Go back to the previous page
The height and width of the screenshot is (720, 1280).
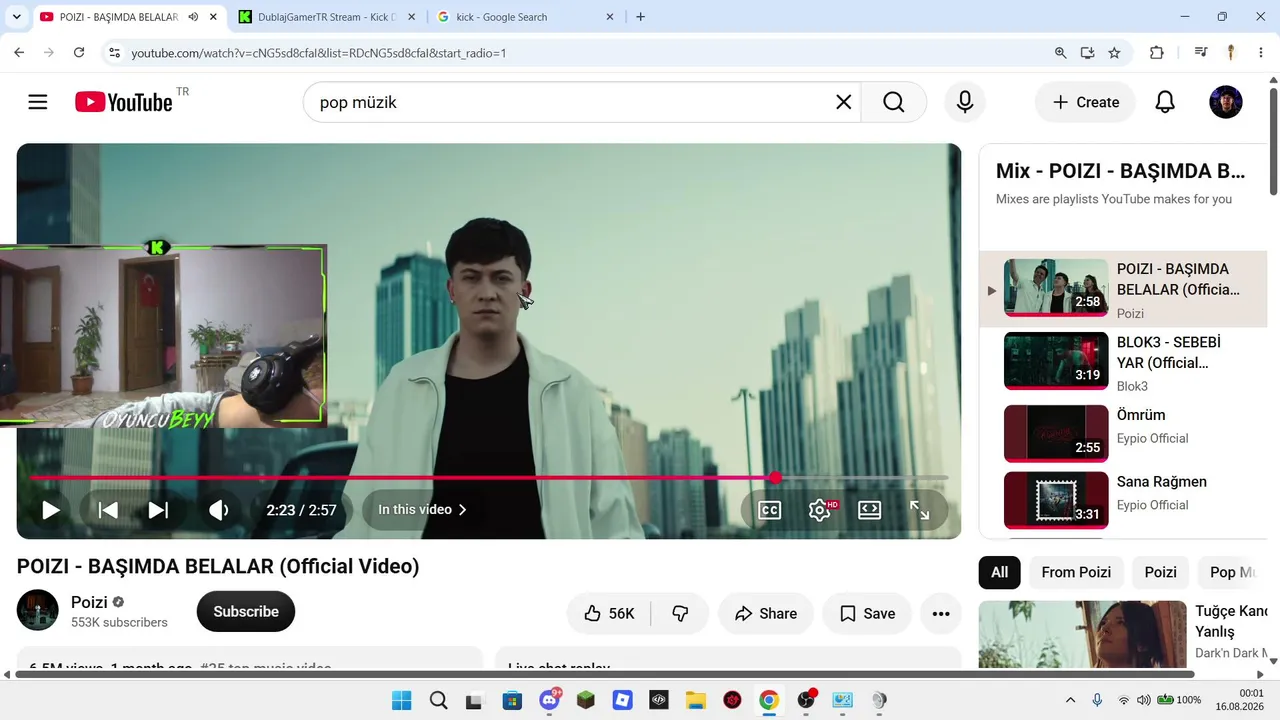pyautogui.click(x=19, y=52)
